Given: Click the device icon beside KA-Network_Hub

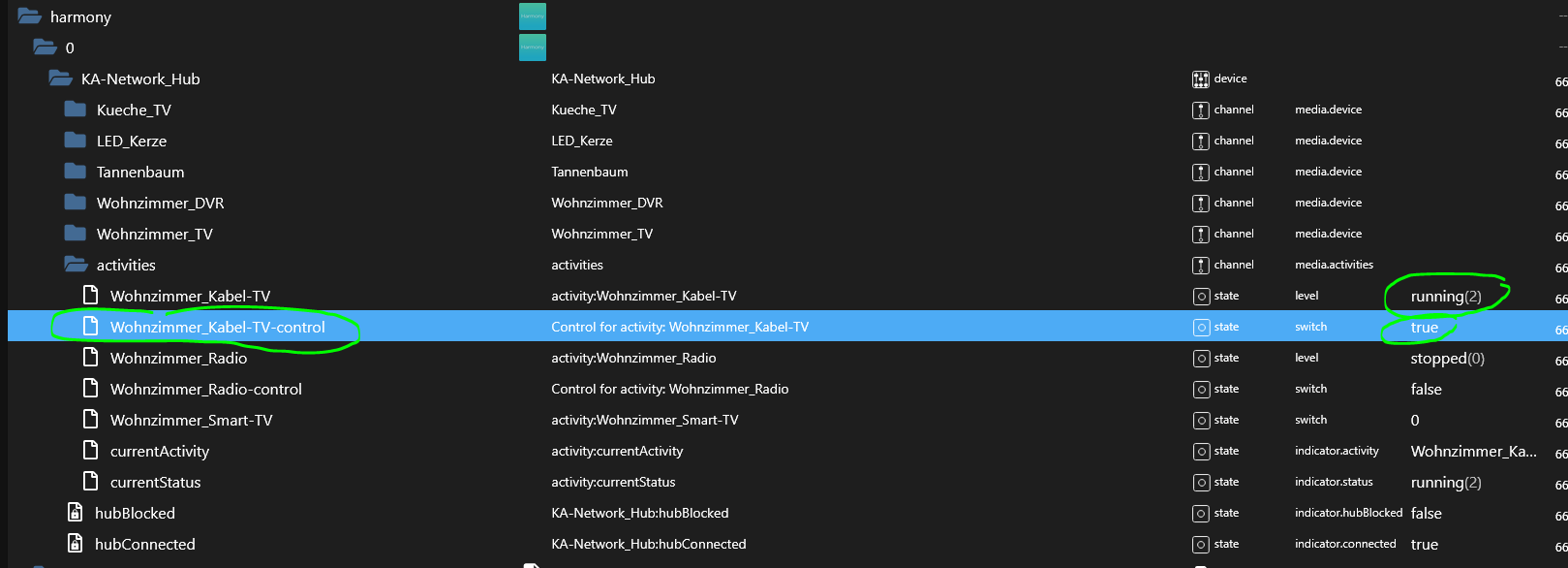Looking at the screenshot, I should pos(1201,79).
